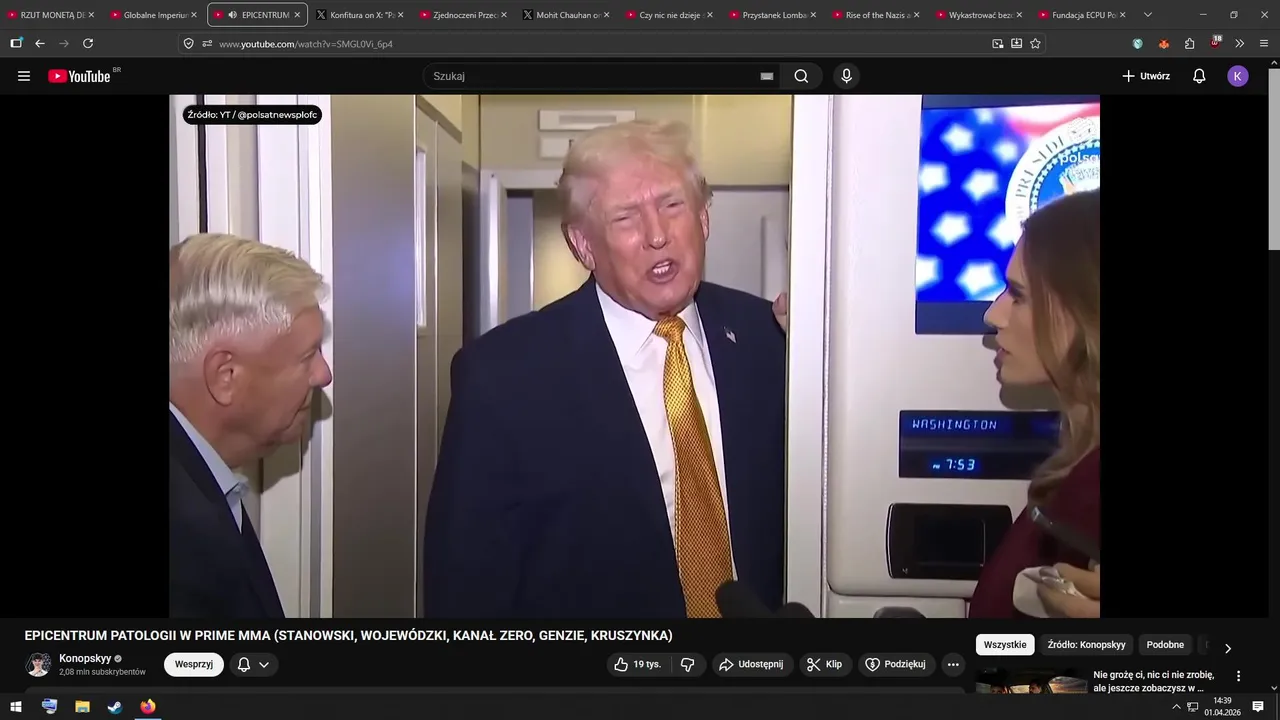Screen dimensions: 1280x720
Task: Open the Konopskyy channel avatar
Action: pyautogui.click(x=38, y=665)
